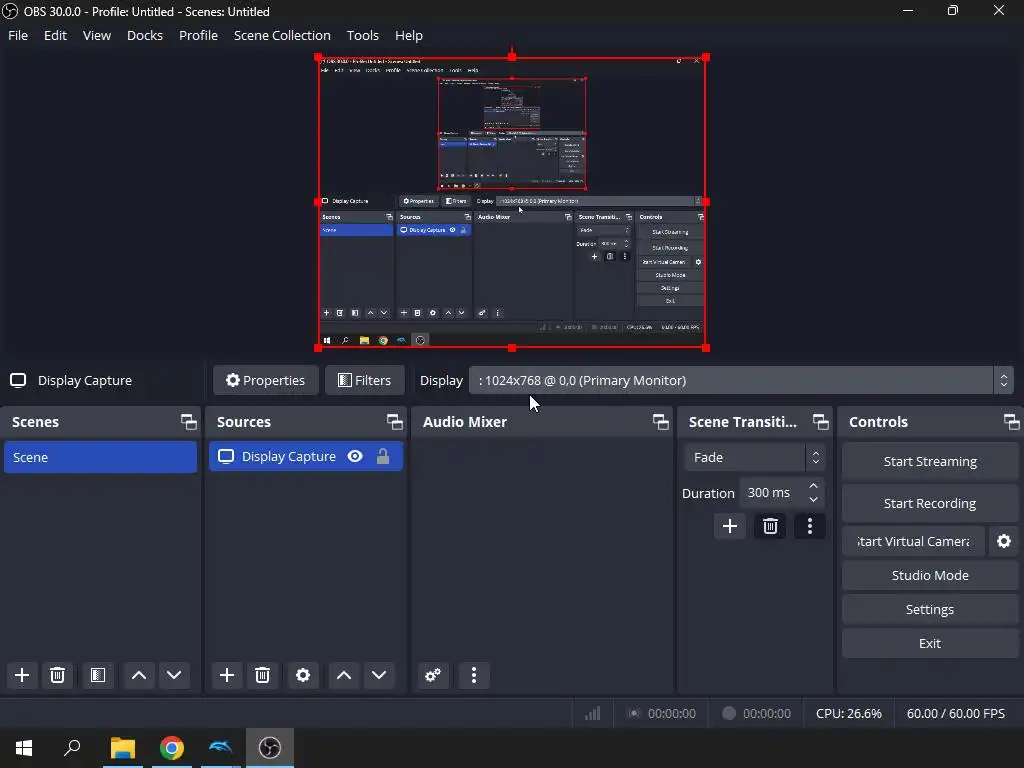Enable Studio Mode
This screenshot has width=1024, height=768.
[x=930, y=575]
